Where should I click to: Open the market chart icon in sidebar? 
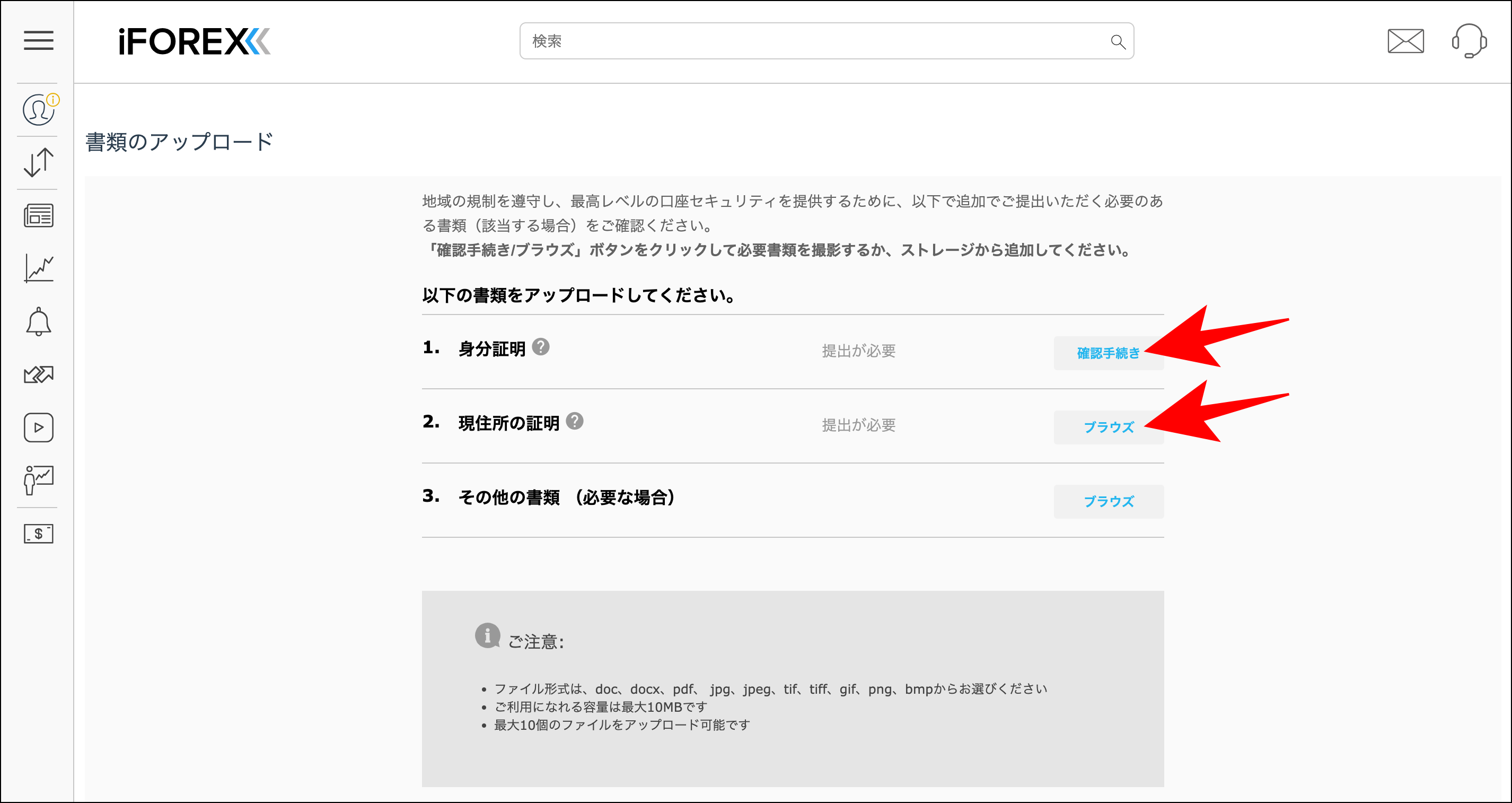point(38,268)
